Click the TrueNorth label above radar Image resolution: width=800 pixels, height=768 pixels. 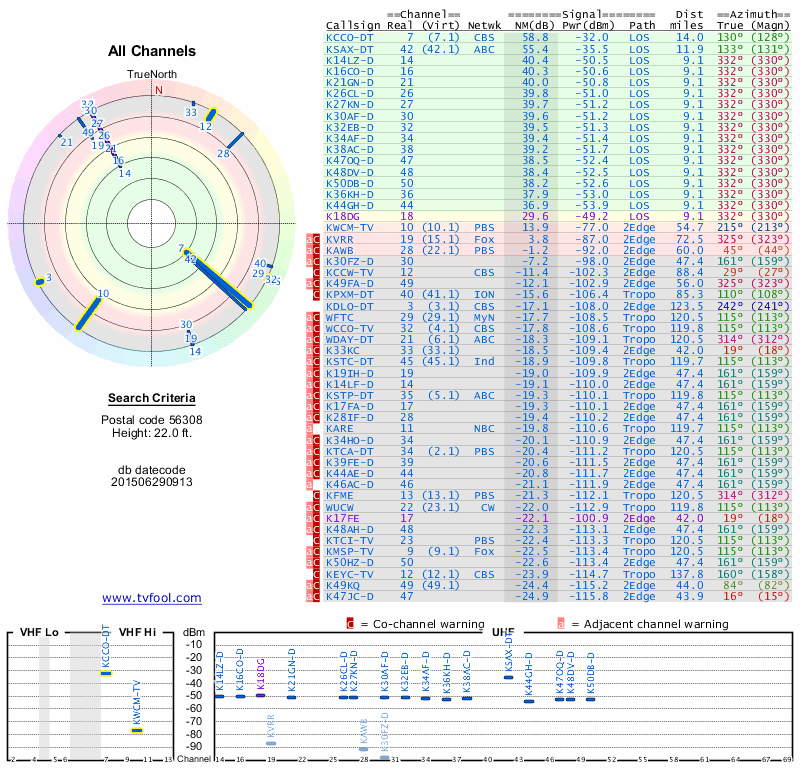coord(152,75)
